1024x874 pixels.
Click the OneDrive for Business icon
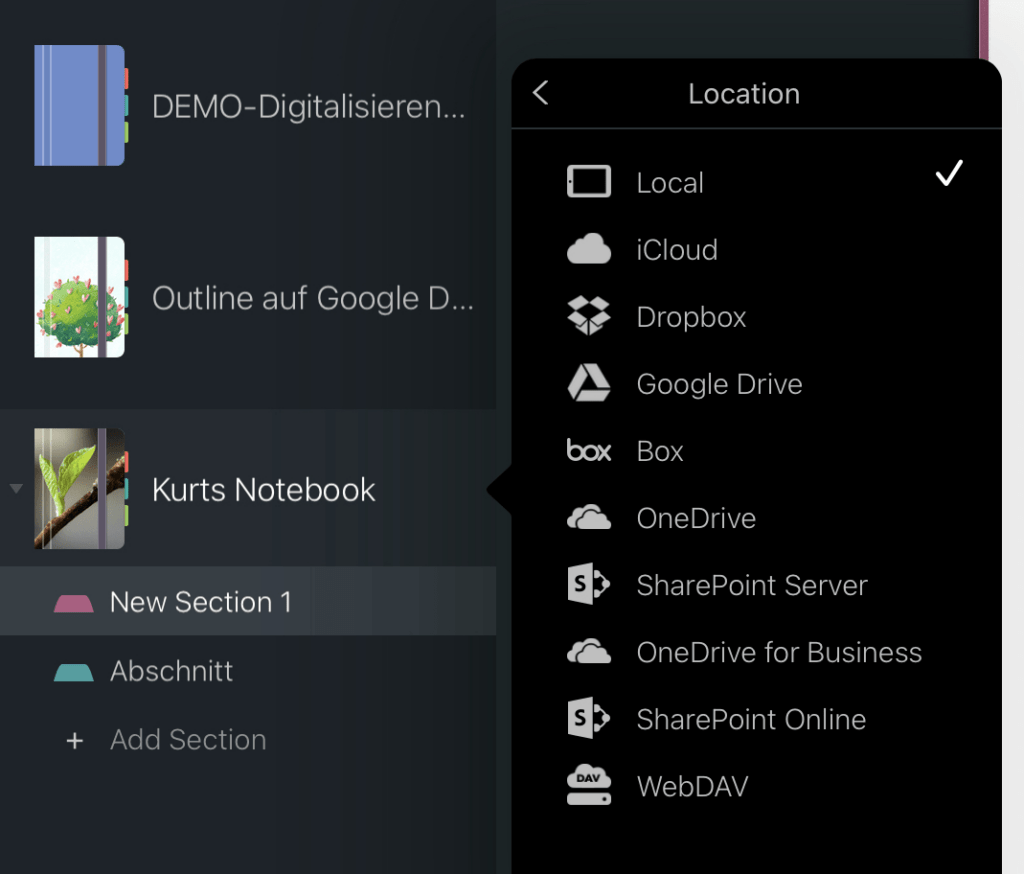pyautogui.click(x=588, y=651)
